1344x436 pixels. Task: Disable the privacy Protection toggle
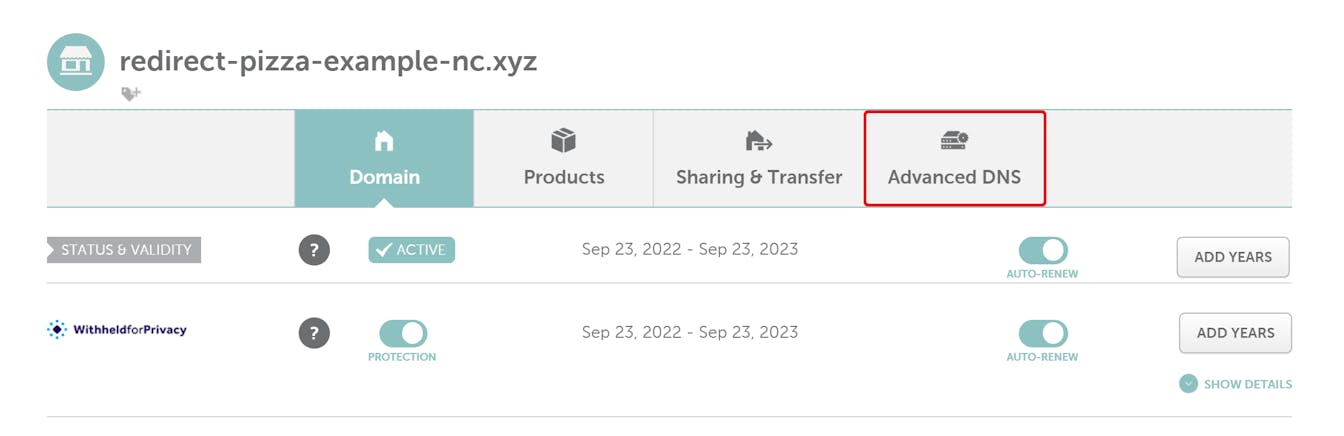coord(403,333)
